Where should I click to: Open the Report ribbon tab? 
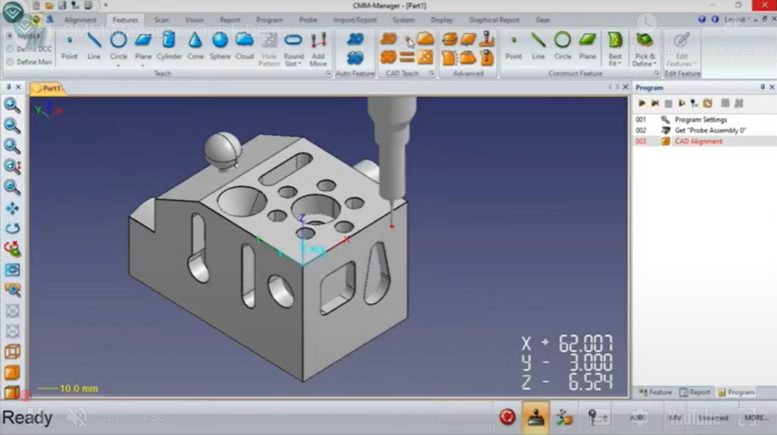230,20
